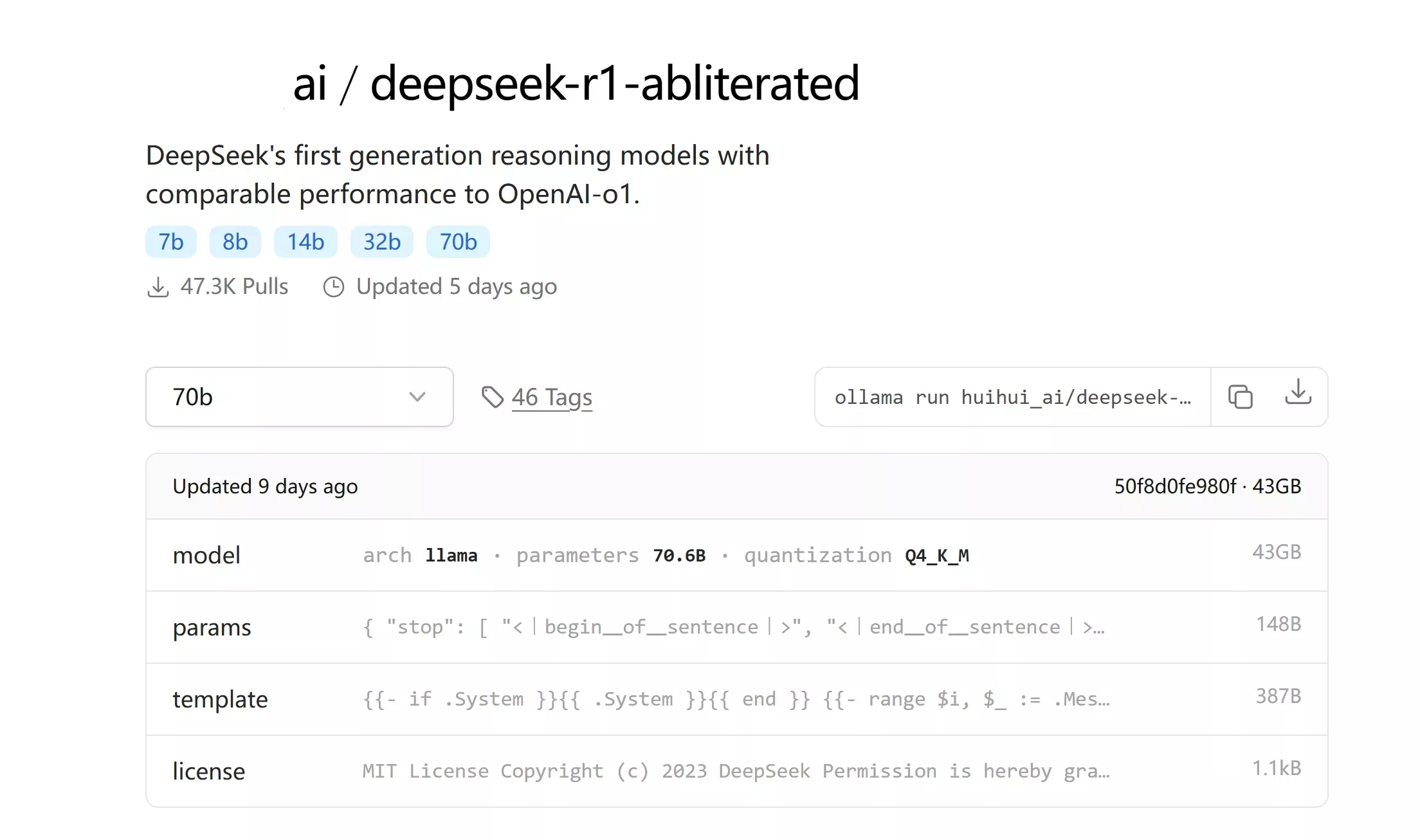Open the template layer row
This screenshot has width=1420, height=840.
point(707,699)
